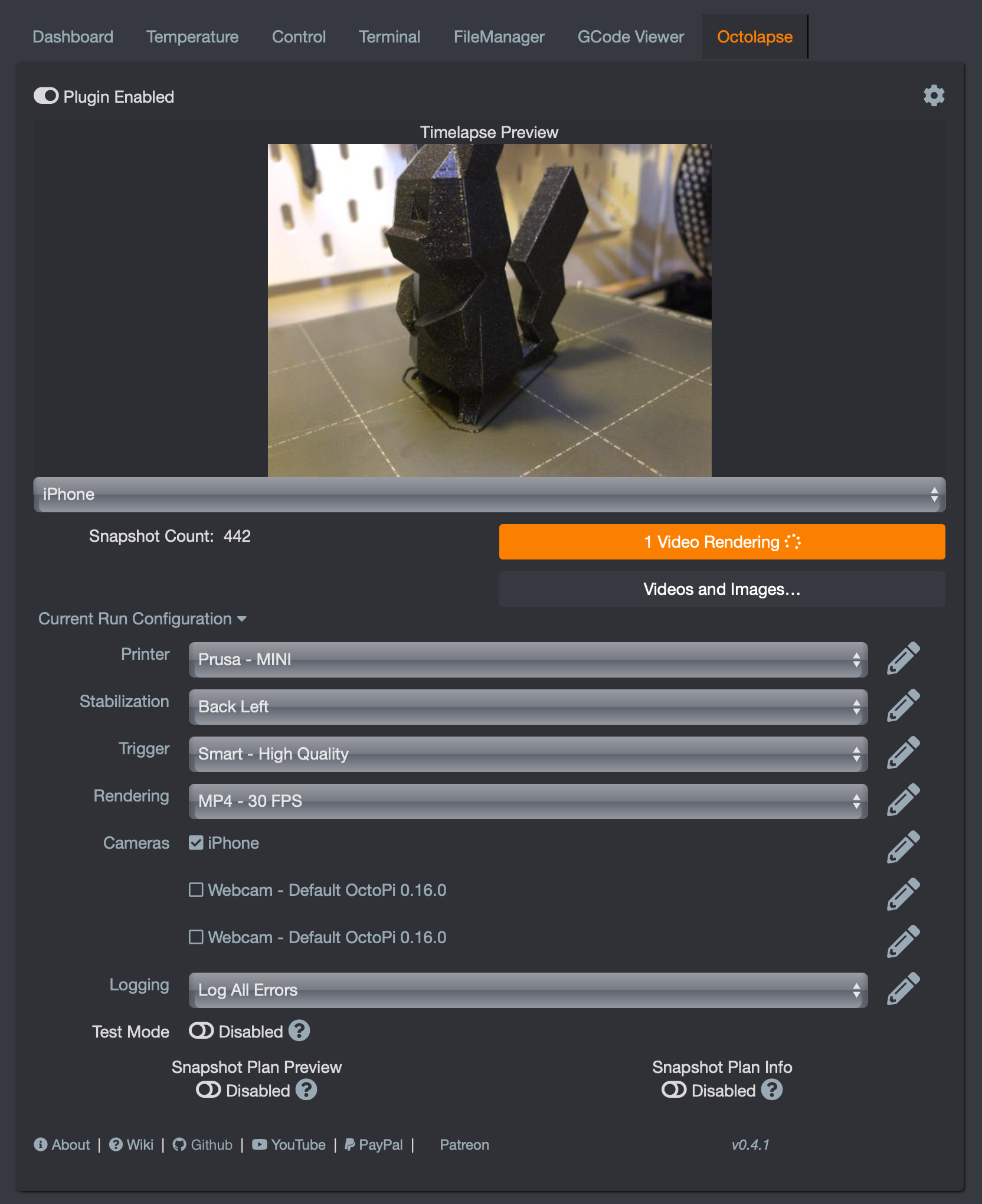Open the Octolapse settings gear
The height and width of the screenshot is (1204, 982).
(x=934, y=94)
